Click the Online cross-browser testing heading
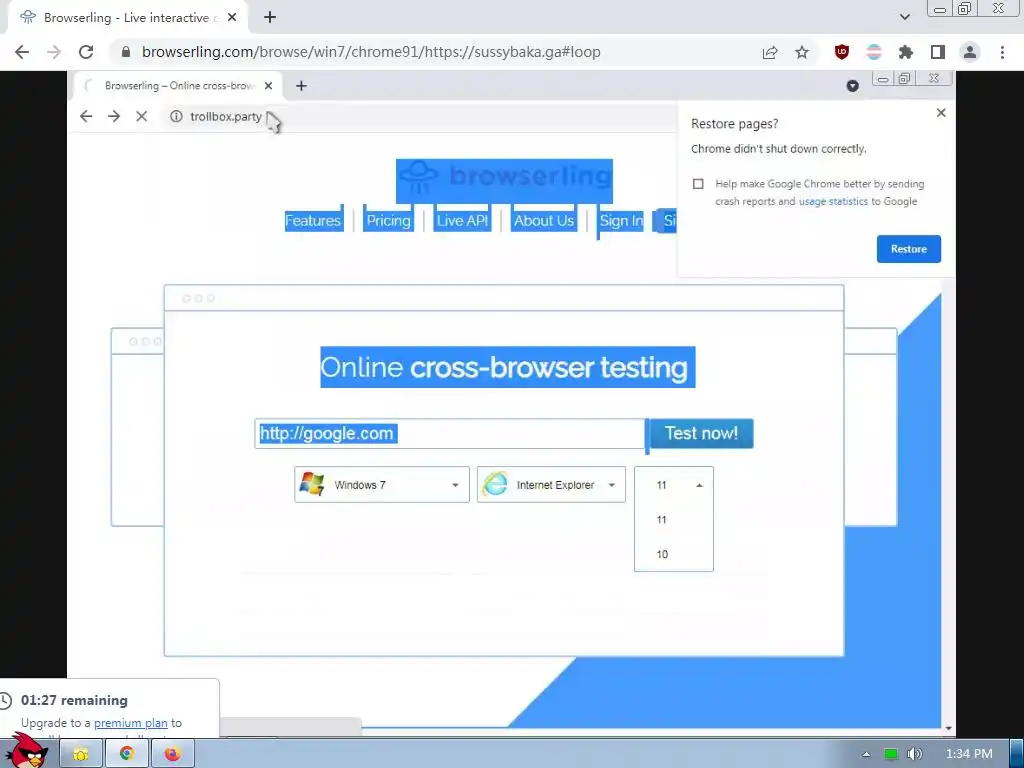1024x768 pixels. [x=507, y=367]
